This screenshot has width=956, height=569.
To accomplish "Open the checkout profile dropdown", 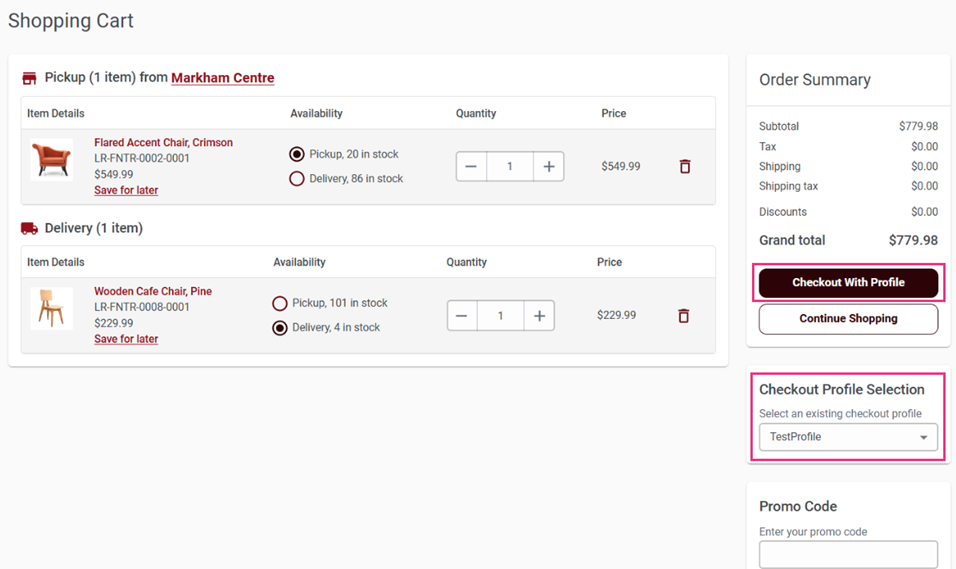I will click(x=848, y=437).
